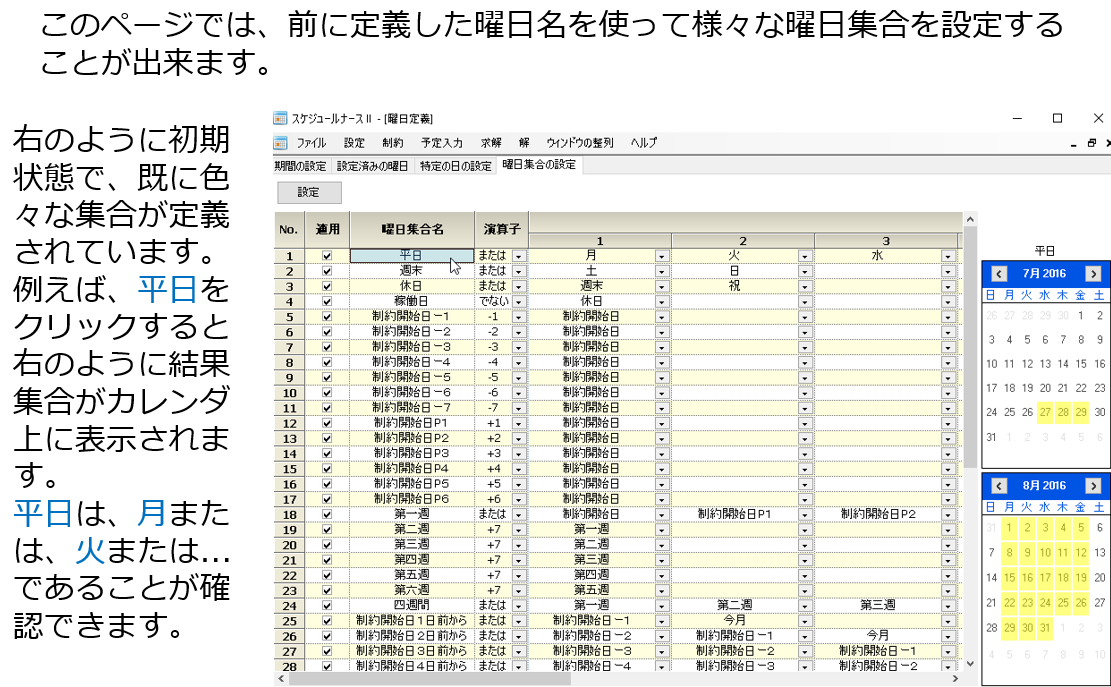Click the table's scroll down arrow
Image resolution: width=1111 pixels, height=687 pixels.
[x=970, y=664]
